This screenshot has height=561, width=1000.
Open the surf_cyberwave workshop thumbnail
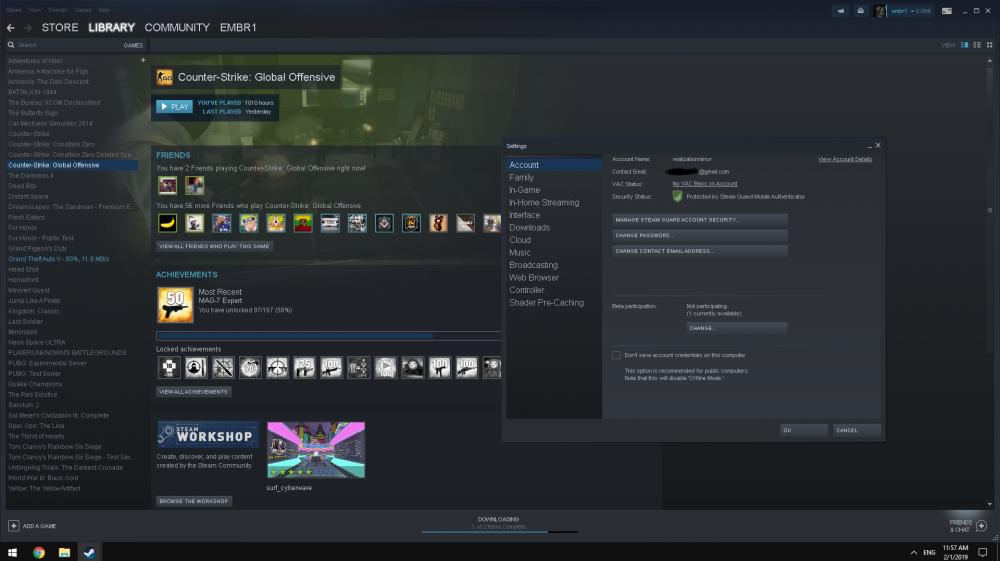point(316,449)
